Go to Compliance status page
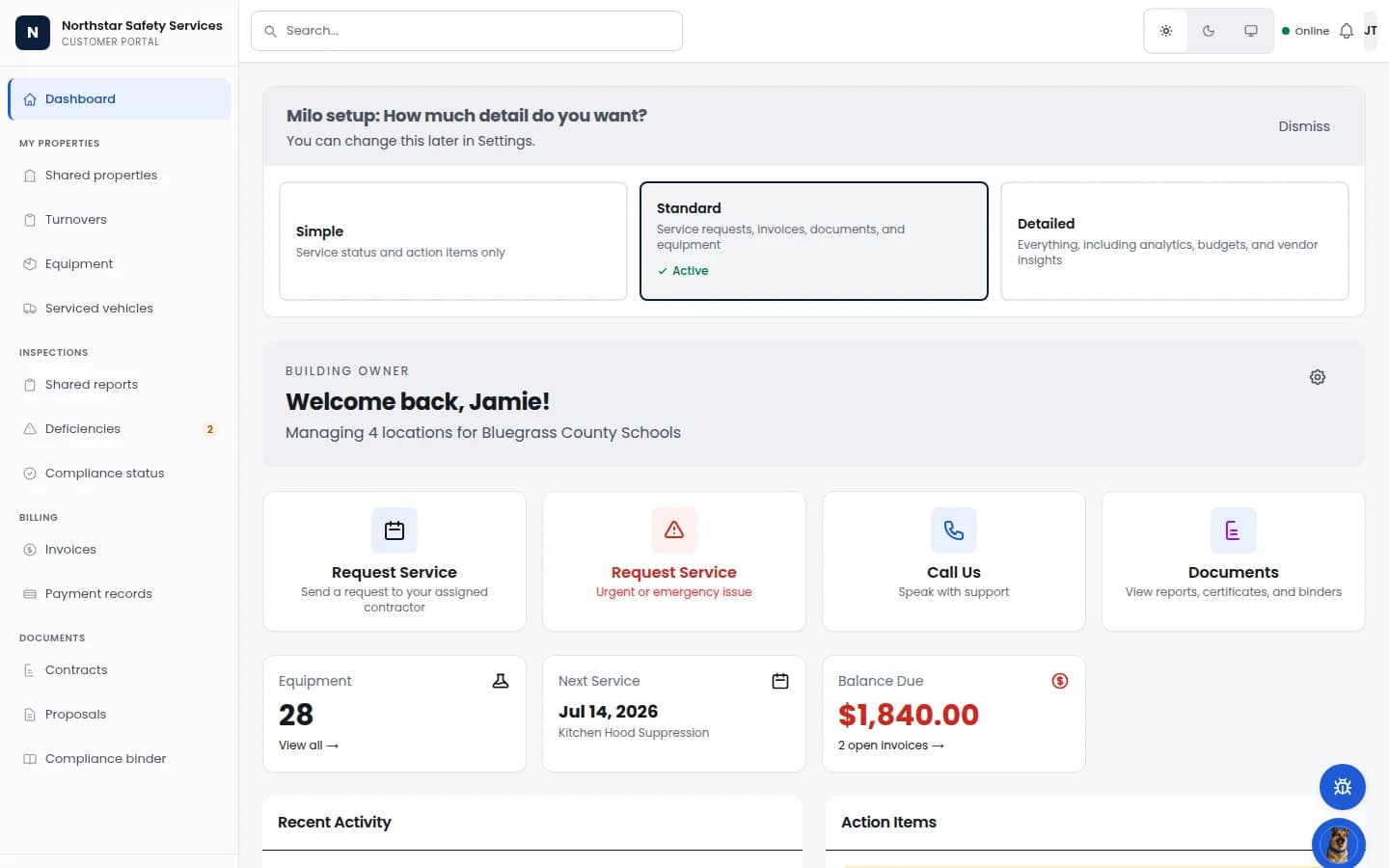The height and width of the screenshot is (868, 1389). point(119,474)
